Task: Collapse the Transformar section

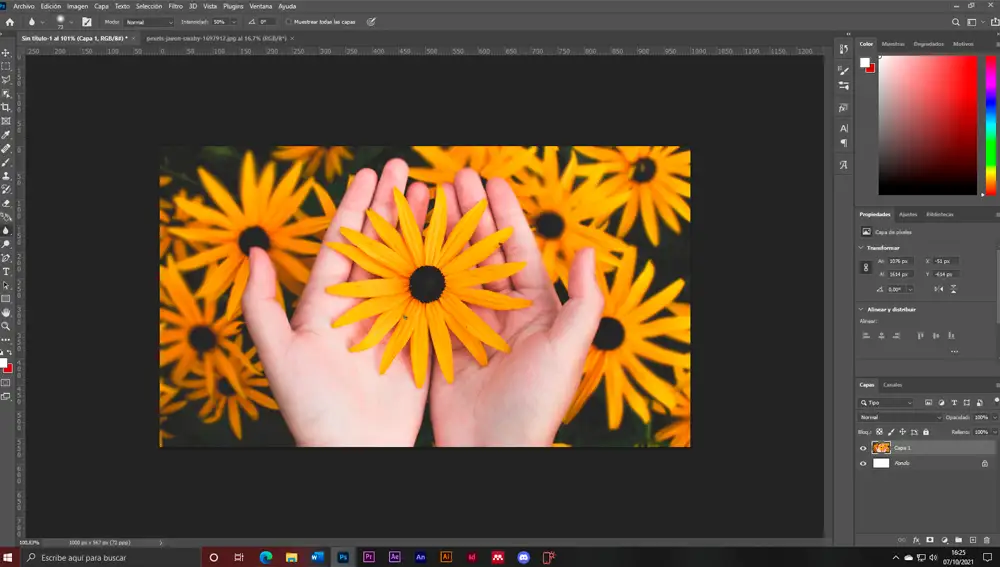Action: click(x=861, y=247)
